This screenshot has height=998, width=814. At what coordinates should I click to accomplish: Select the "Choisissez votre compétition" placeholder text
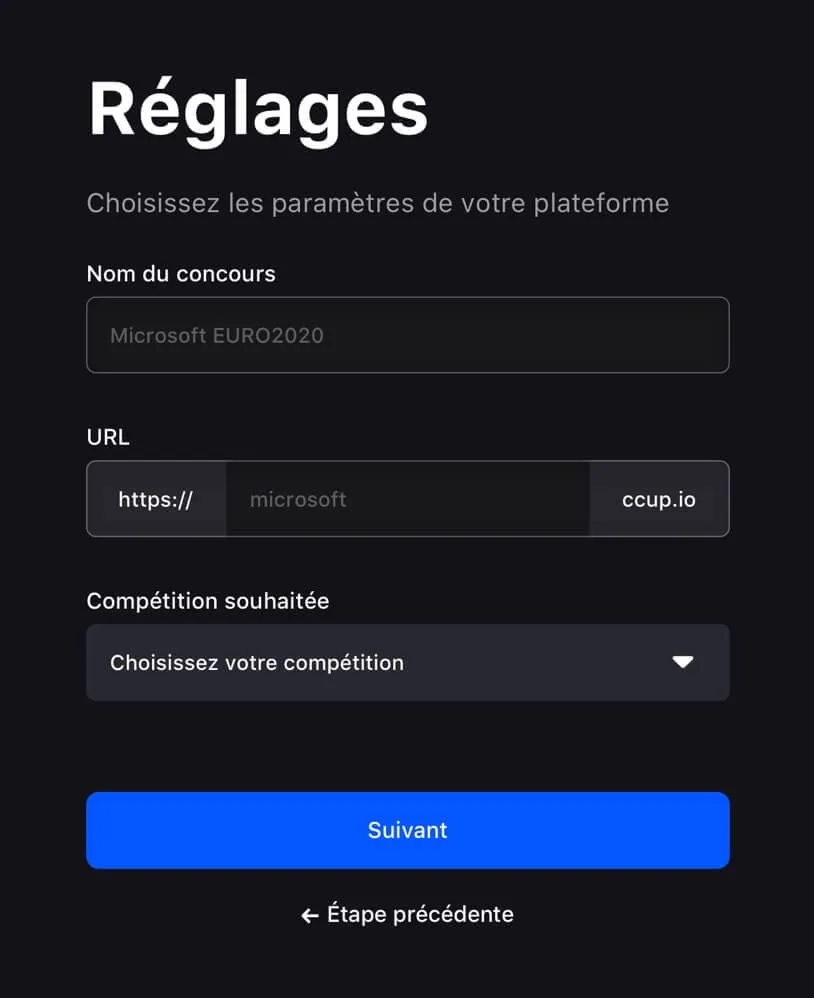pyautogui.click(x=257, y=662)
